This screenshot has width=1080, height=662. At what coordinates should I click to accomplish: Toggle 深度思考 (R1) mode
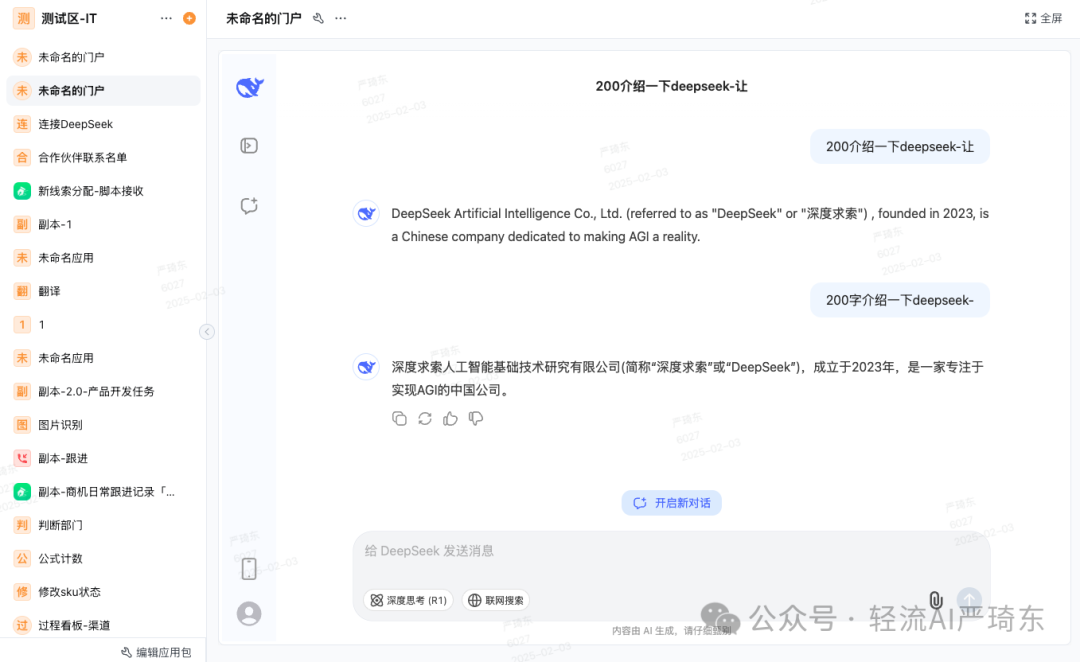[408, 600]
